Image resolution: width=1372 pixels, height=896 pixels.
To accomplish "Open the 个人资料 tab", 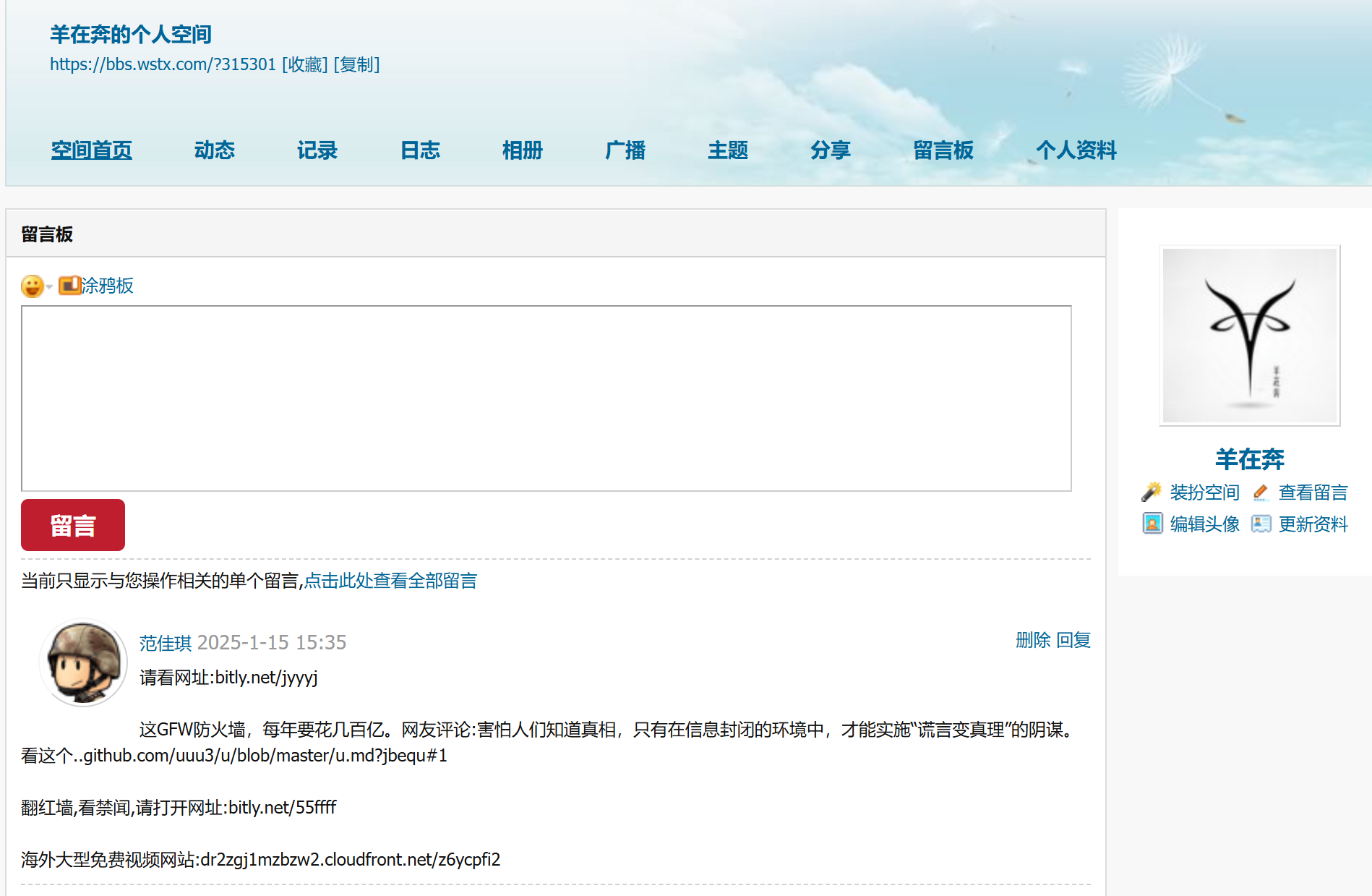I will (x=1076, y=150).
